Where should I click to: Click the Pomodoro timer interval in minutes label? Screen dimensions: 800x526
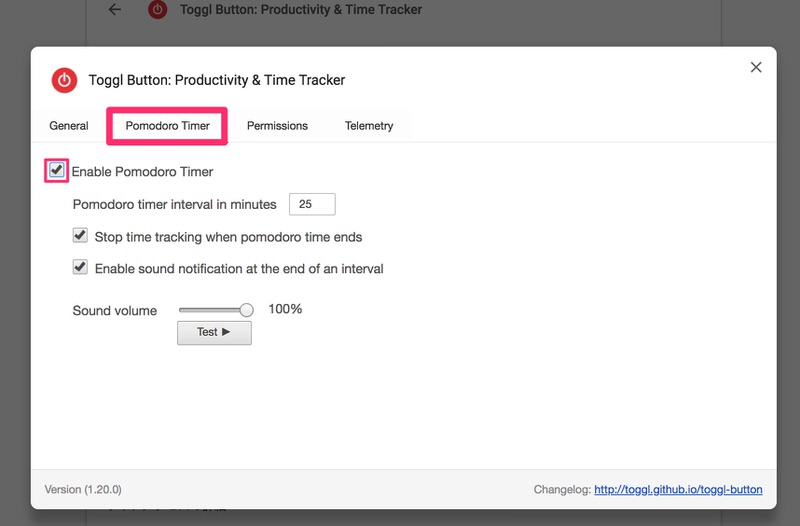pos(174,204)
